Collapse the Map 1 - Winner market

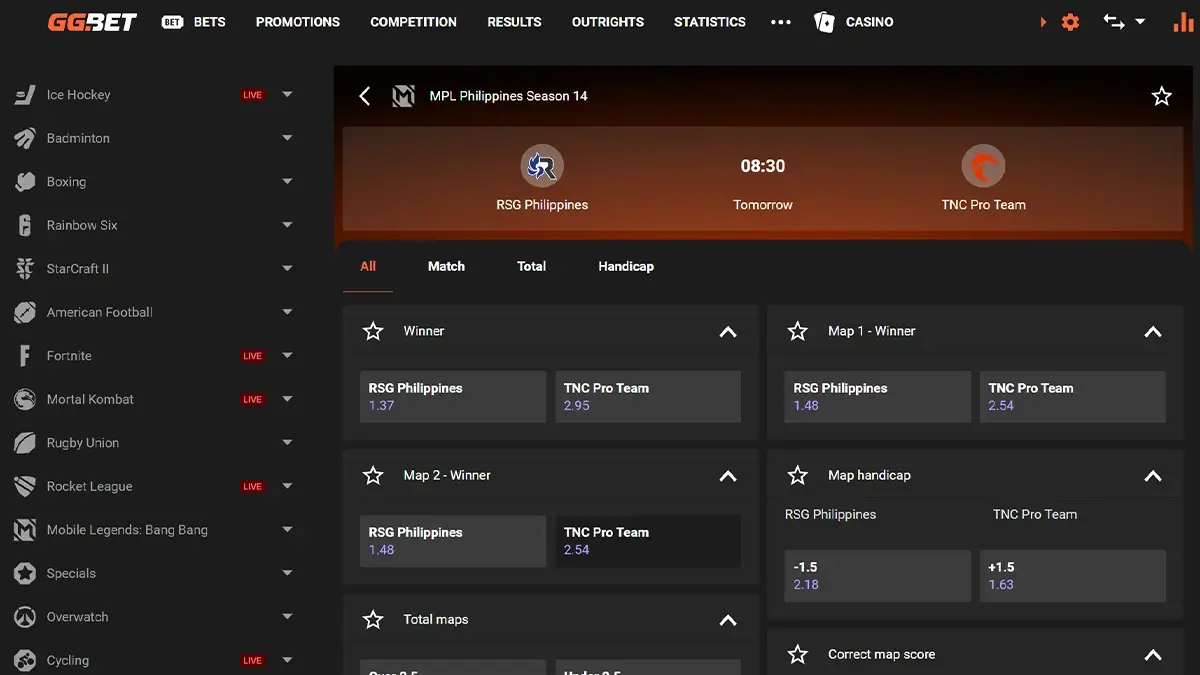(1153, 332)
